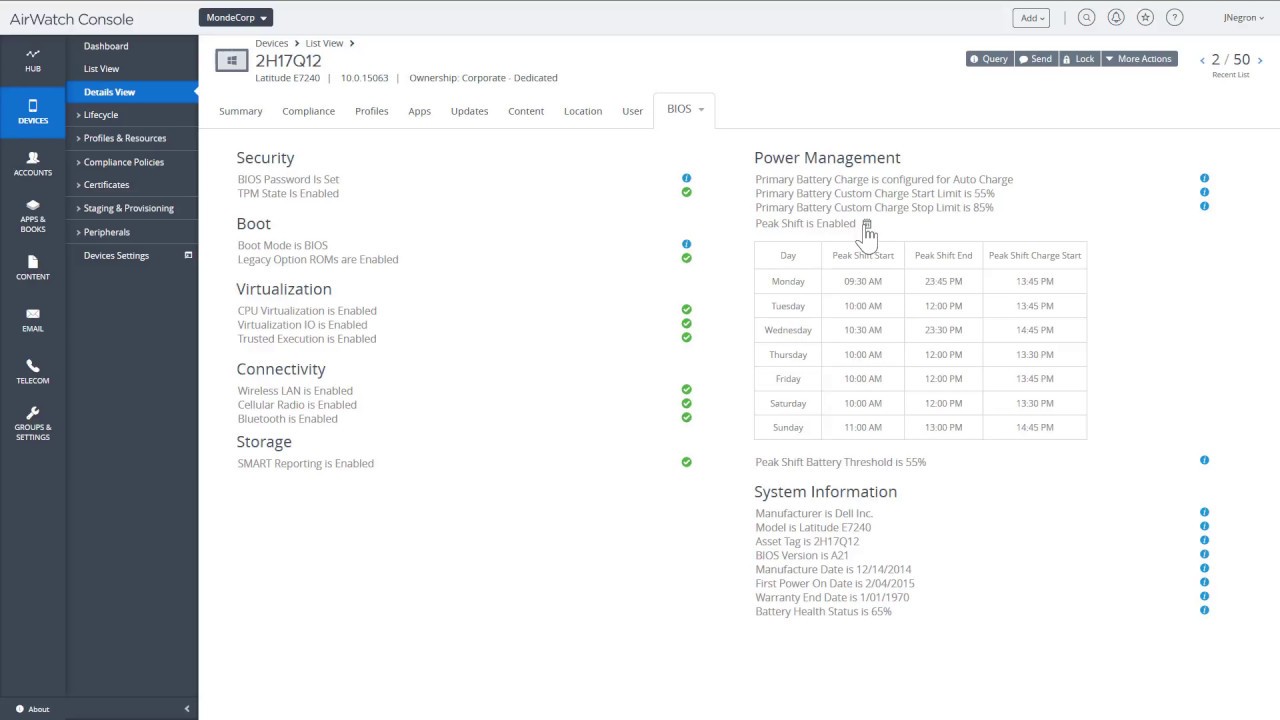Viewport: 1280px width, 720px height.
Task: Open the Content section
Action: pyautogui.click(x=33, y=268)
